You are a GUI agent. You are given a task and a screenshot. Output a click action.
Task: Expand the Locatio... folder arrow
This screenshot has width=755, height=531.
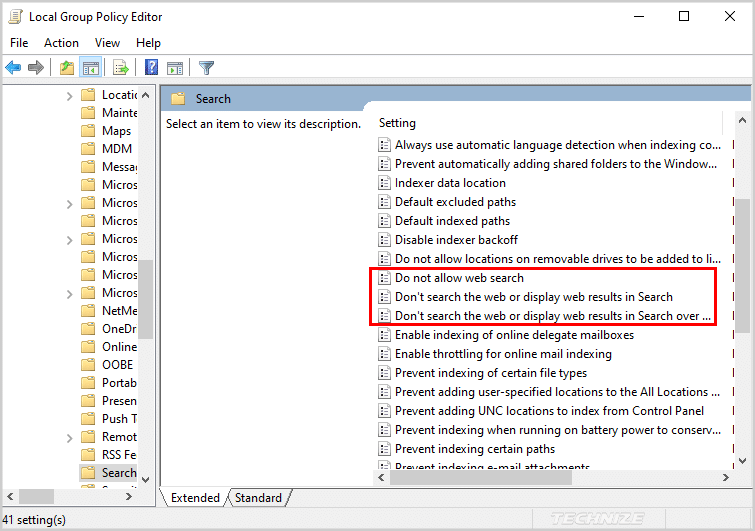(x=69, y=95)
